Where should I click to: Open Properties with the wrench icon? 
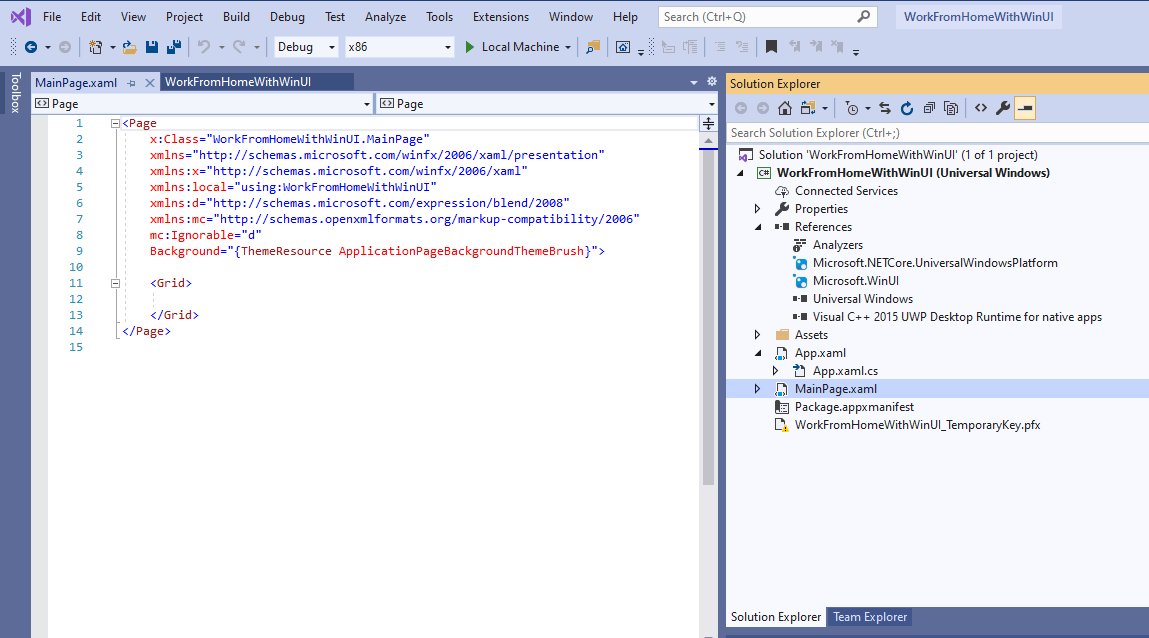(x=1002, y=108)
